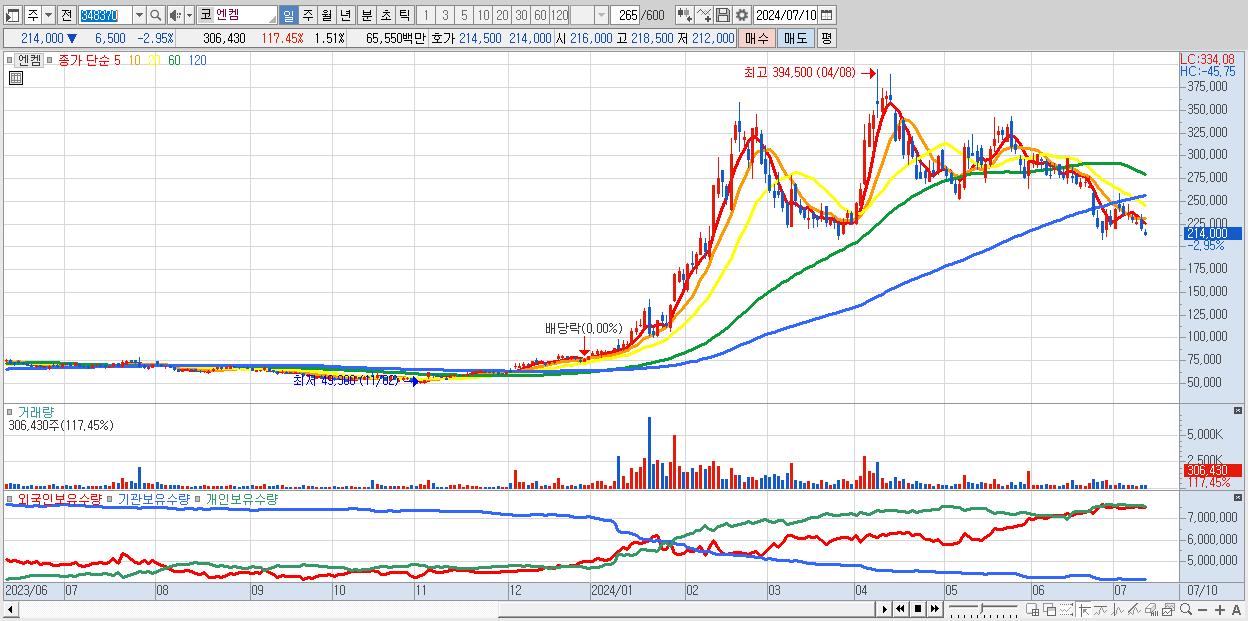
Task: Toggle the 개인보유수량 legend checkbox
Action: (x=198, y=498)
